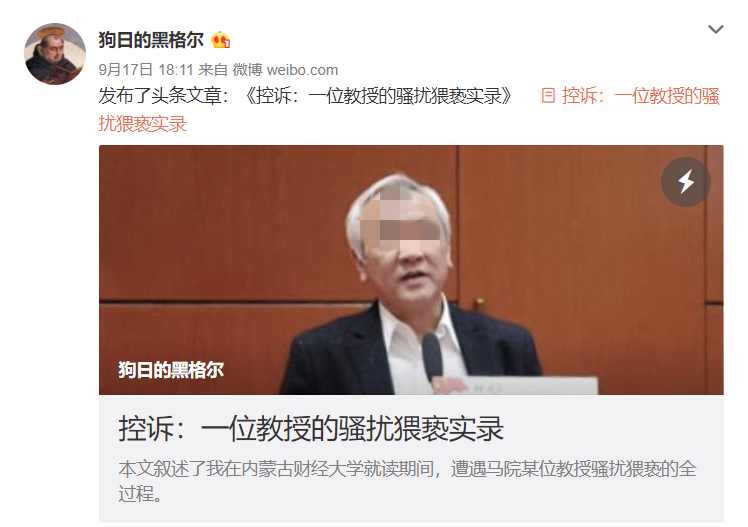The width and height of the screenshot is (748, 527).
Task: Open the poster's round avatar picture
Action: 55,54
